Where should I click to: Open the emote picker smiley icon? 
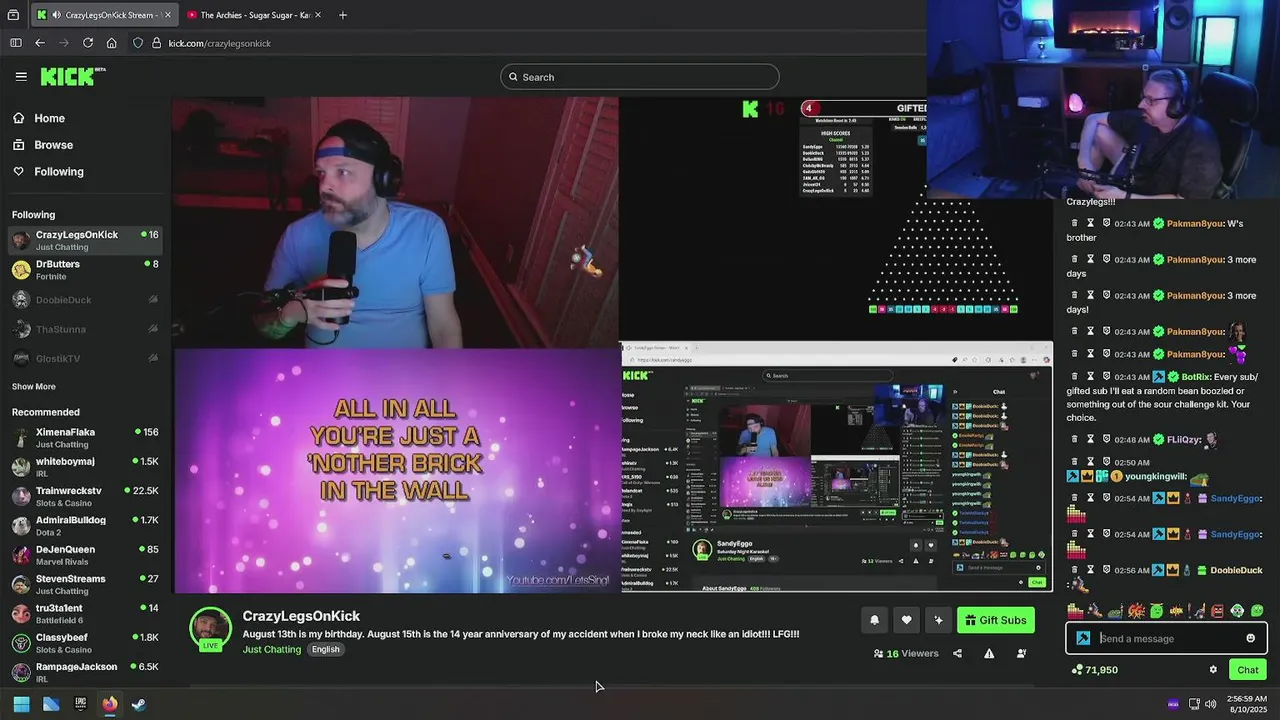(x=1250, y=638)
